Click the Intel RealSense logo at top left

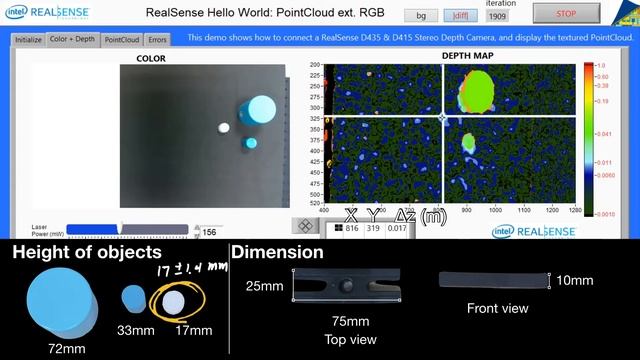point(47,12)
